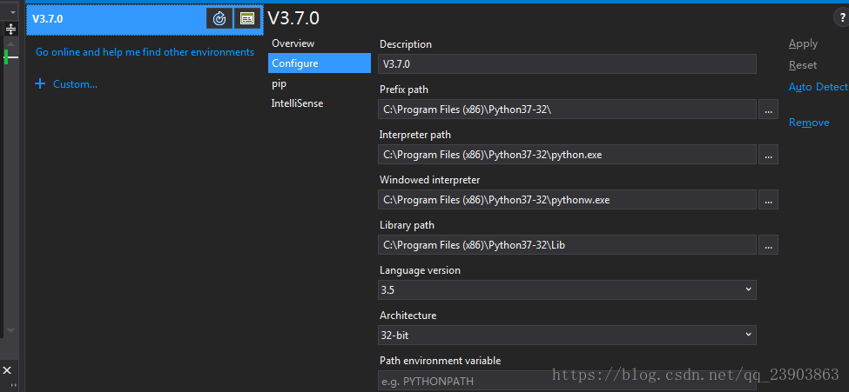This screenshot has height=392, width=849.
Task: Expand the Language version dropdown
Action: tap(567, 290)
